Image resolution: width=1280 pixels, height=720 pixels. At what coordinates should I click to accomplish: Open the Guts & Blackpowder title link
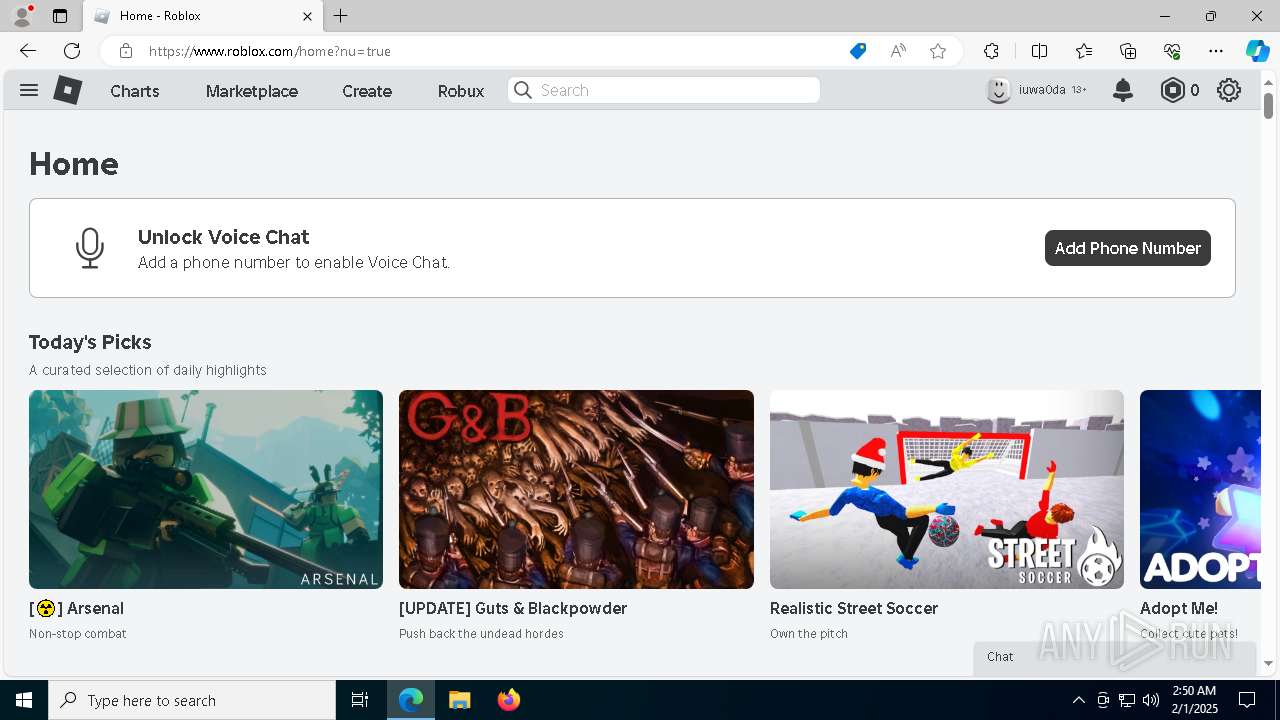pos(513,608)
